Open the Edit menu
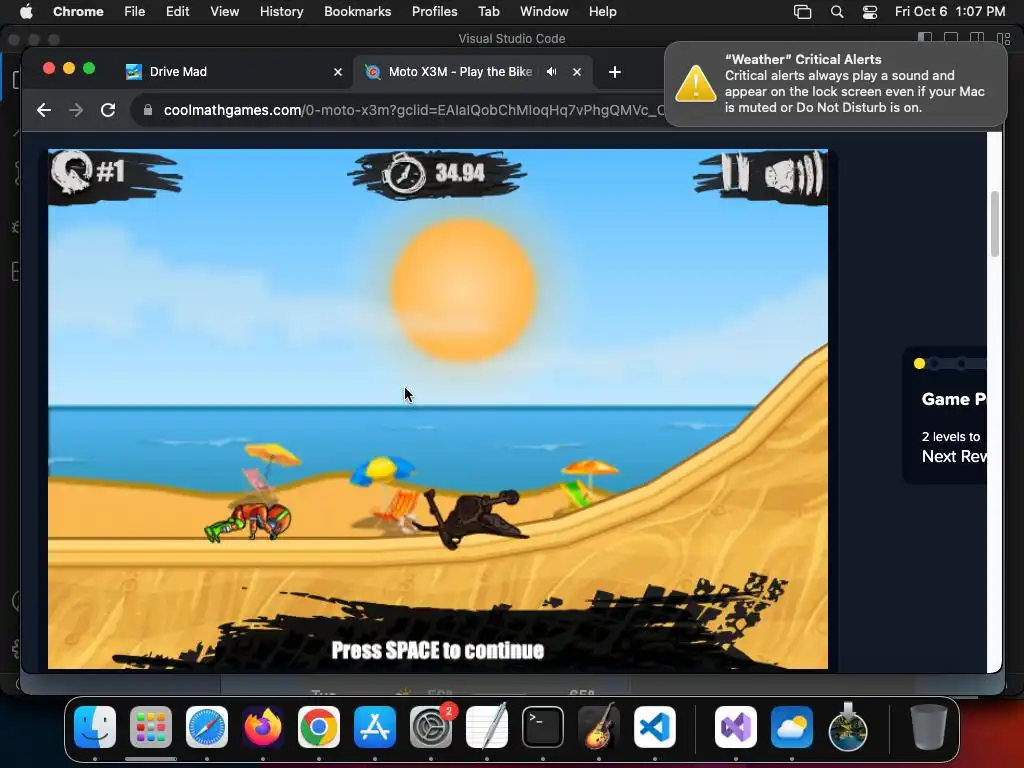This screenshot has width=1024, height=768. coord(177,12)
